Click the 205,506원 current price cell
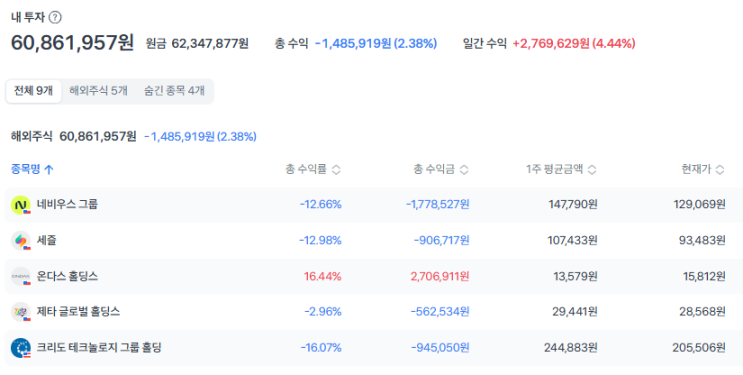The width and height of the screenshot is (743, 375). [x=699, y=348]
